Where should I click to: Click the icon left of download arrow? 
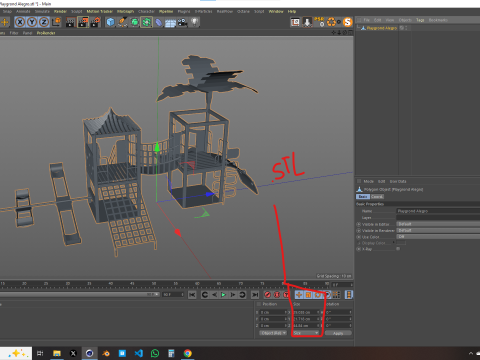click(x=295, y=22)
